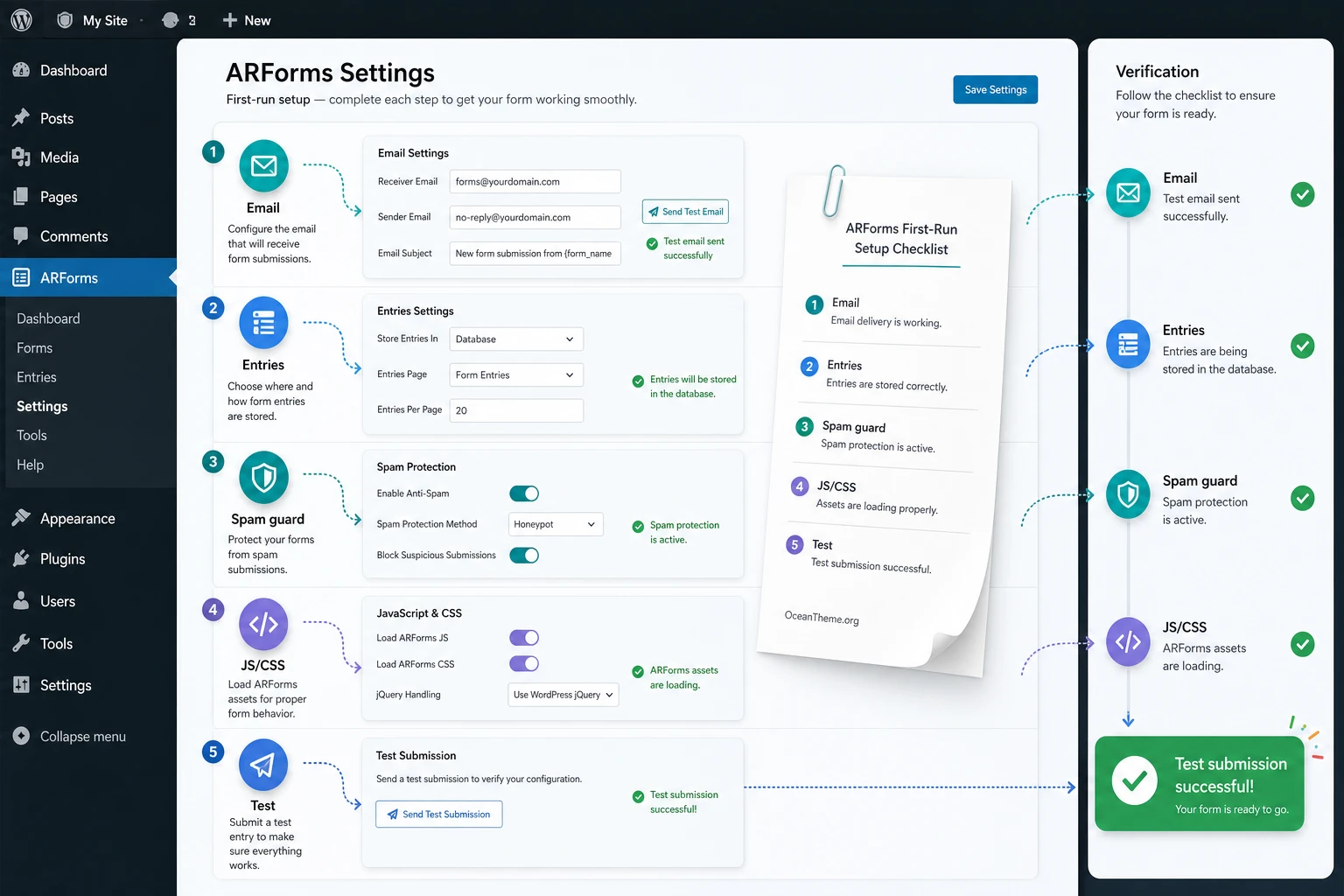
Task: Open the Entries Page Form Entries dropdown
Action: [516, 374]
